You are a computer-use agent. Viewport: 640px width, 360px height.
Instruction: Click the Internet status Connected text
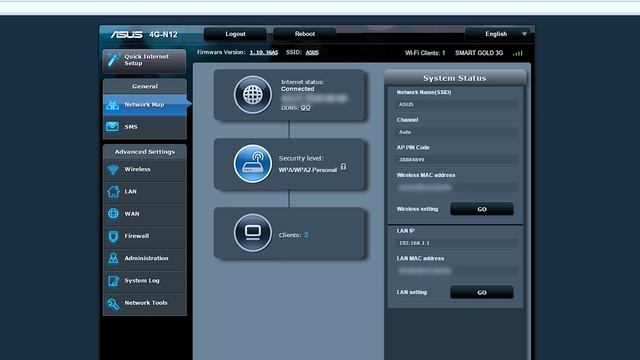click(298, 89)
